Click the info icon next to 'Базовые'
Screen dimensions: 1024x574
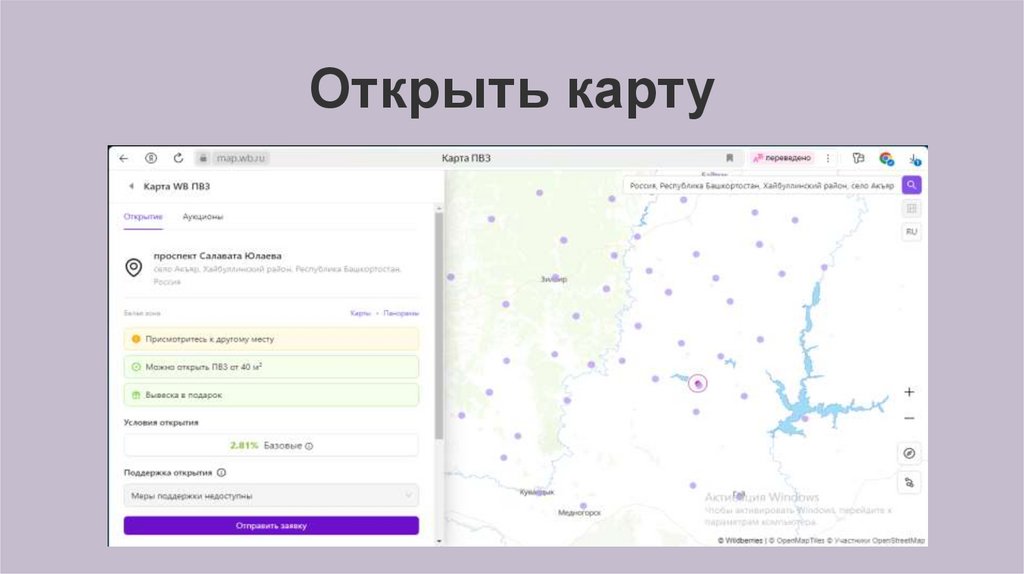coord(309,446)
